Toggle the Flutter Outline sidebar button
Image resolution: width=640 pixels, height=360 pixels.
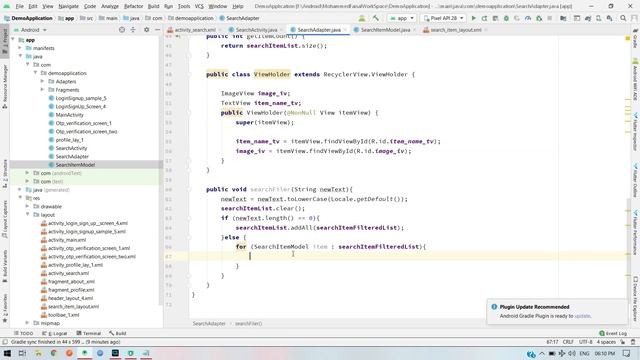tap(636, 180)
